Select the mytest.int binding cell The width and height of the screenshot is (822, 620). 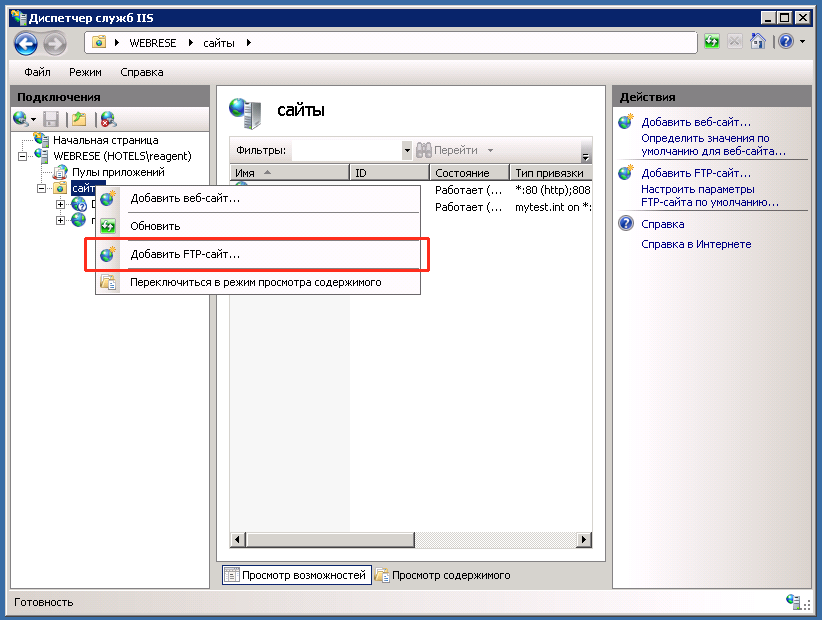point(553,207)
